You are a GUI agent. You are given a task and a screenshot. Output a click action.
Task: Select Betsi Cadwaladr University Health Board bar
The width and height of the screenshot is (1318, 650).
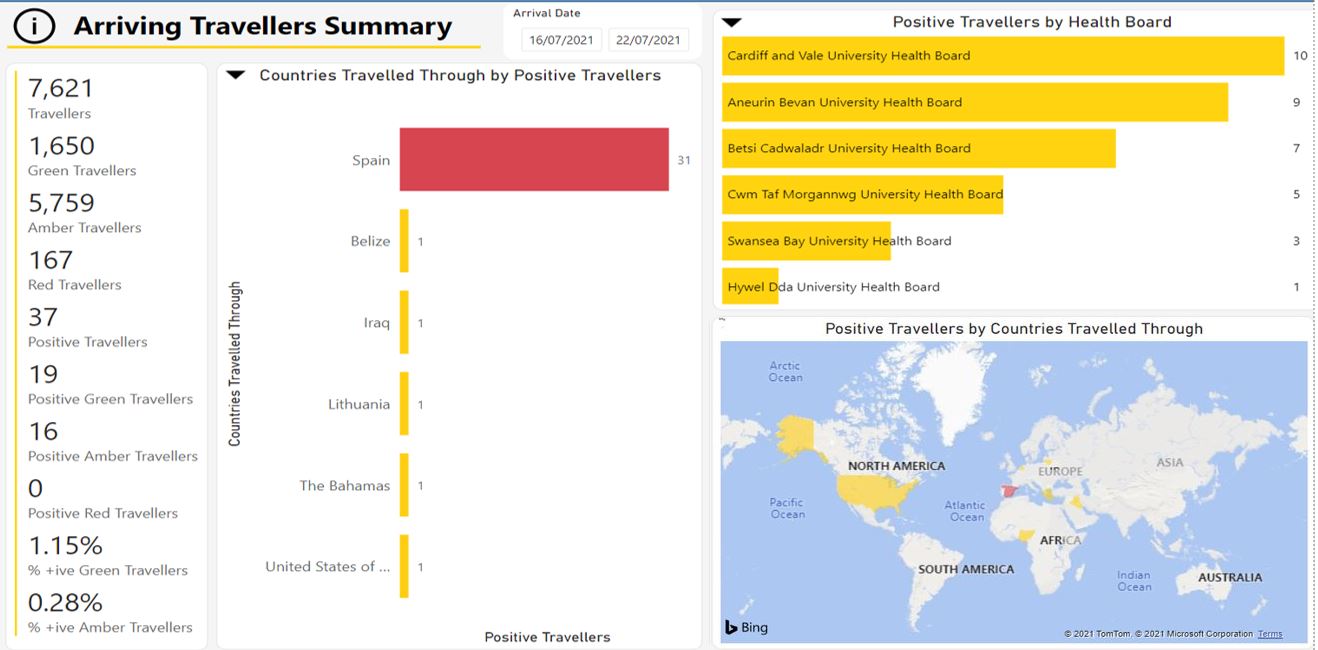918,148
